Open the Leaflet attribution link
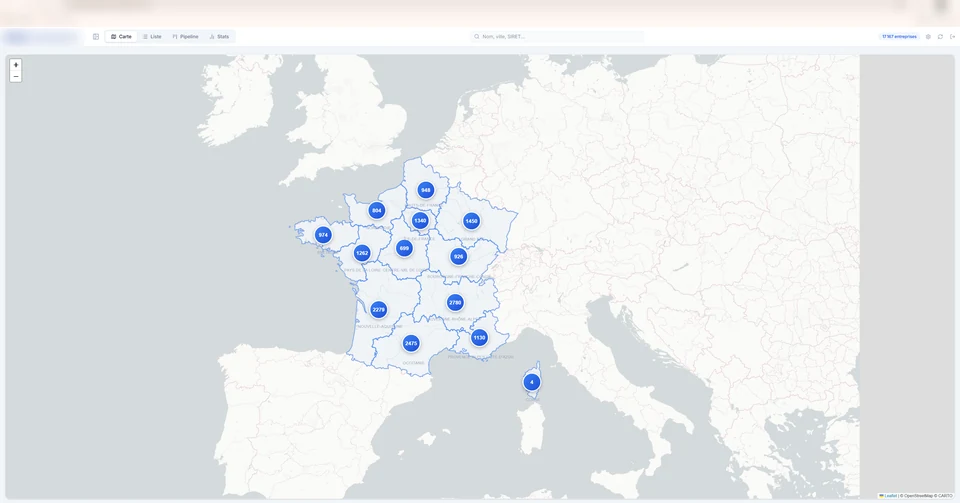Viewport: 960px width, 503px height. click(888, 496)
